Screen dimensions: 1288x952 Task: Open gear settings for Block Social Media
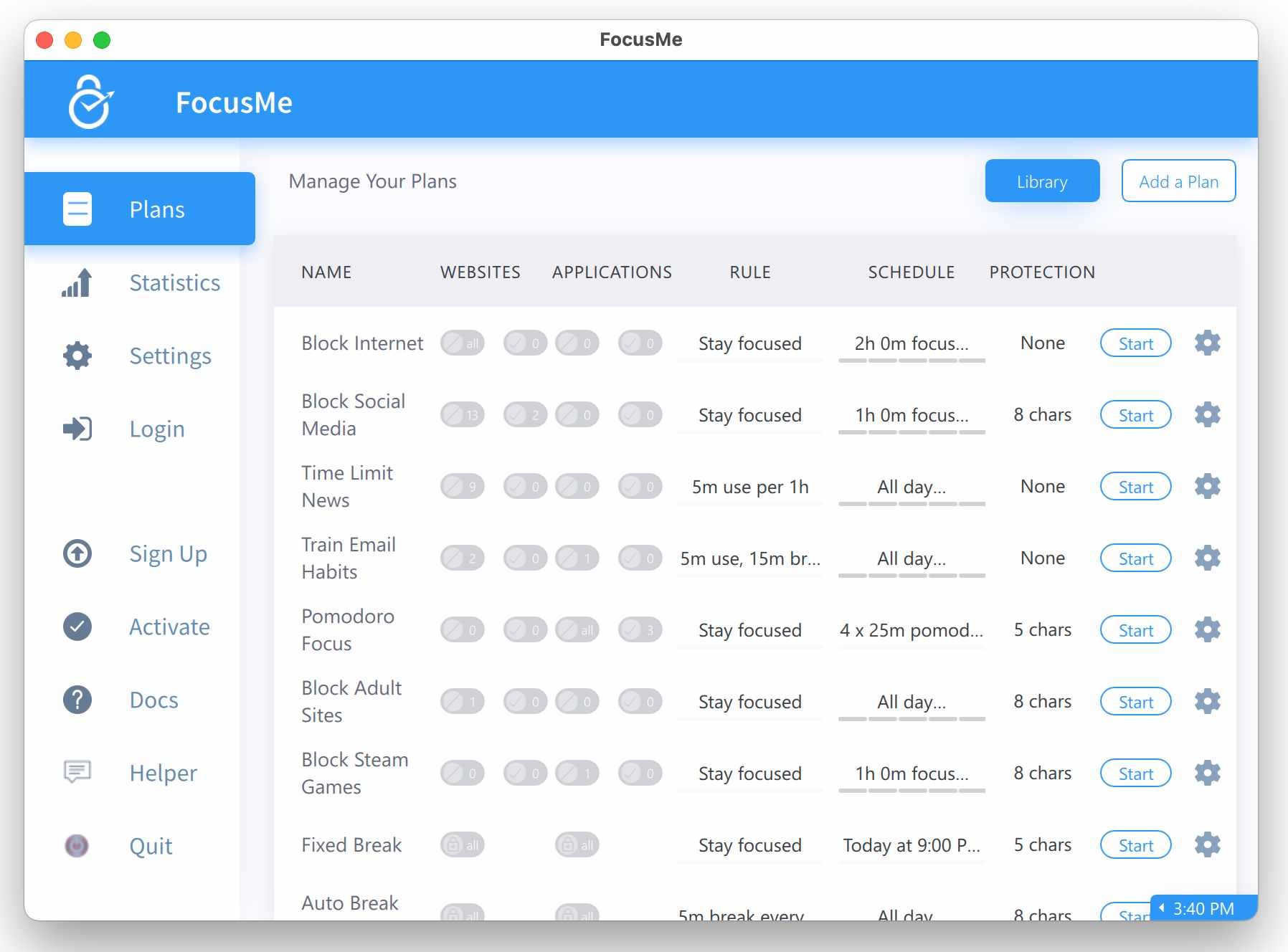(1208, 414)
